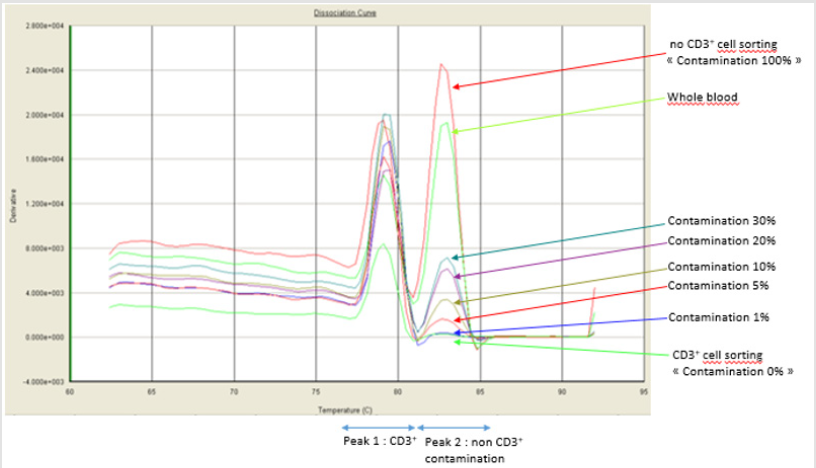Click the 'Peak 2 : non CD3+' caption
Image resolution: width=816 pixels, height=468 pixels.
coord(474,442)
